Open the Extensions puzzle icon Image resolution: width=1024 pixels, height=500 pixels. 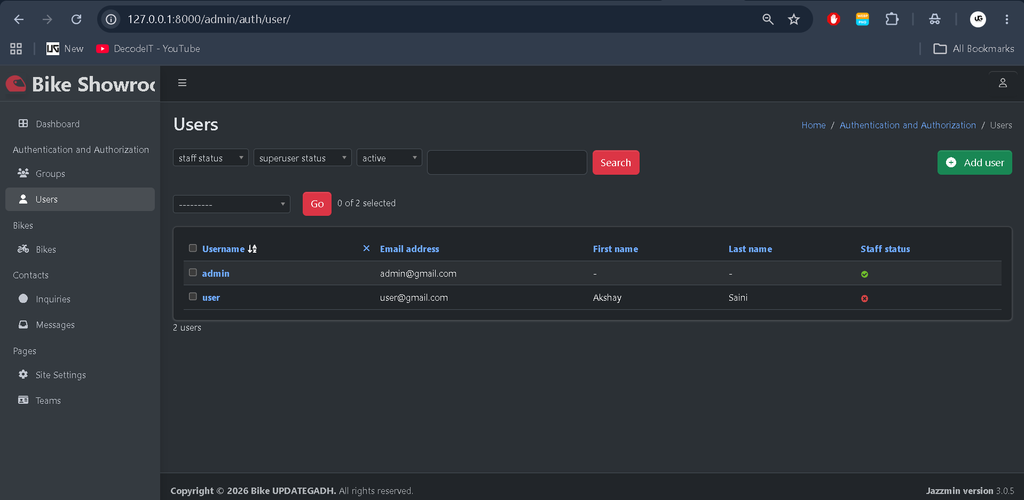coord(891,20)
